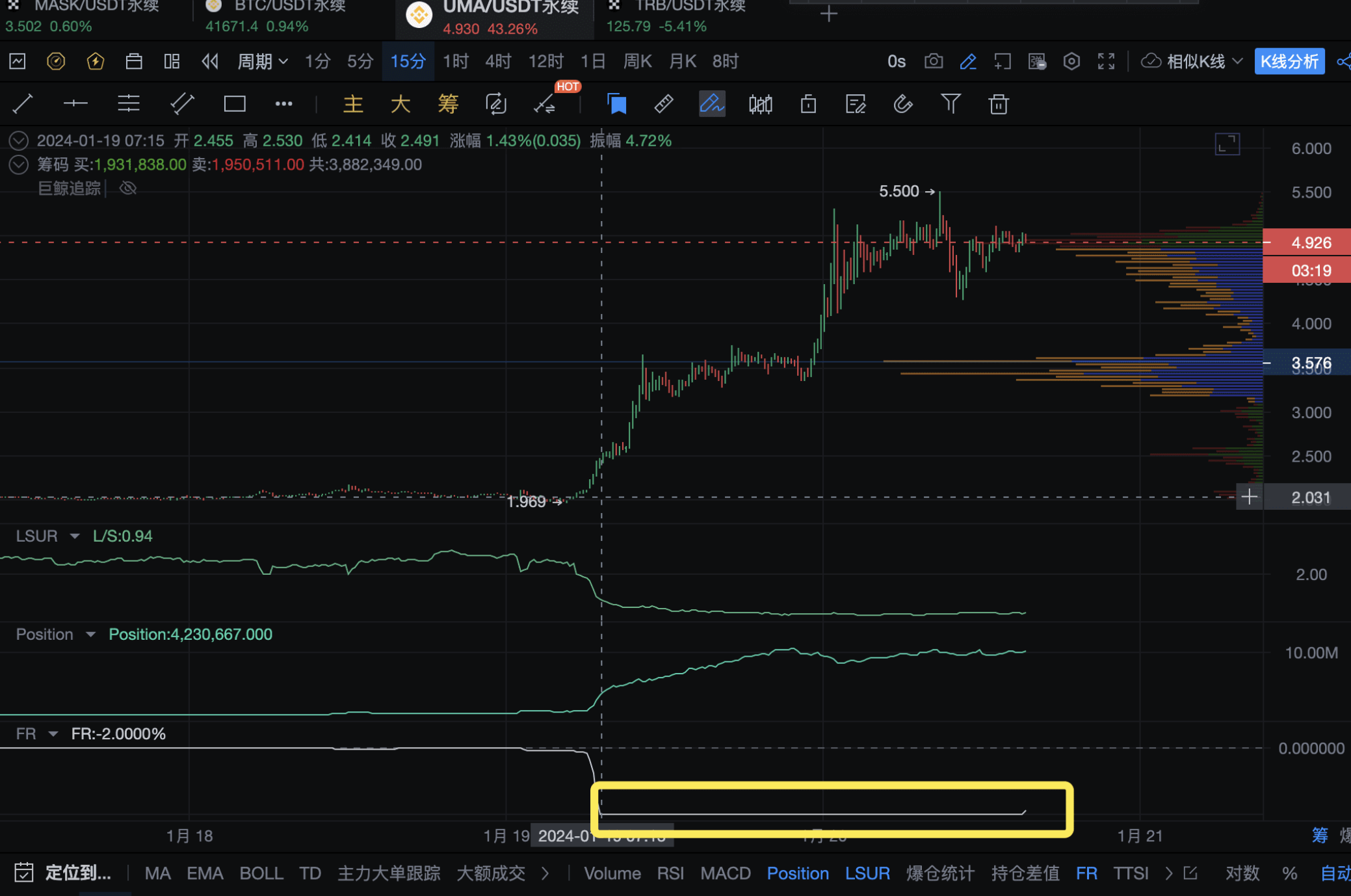
Task: Open the FR panel dropdown arrow
Action: (x=53, y=733)
